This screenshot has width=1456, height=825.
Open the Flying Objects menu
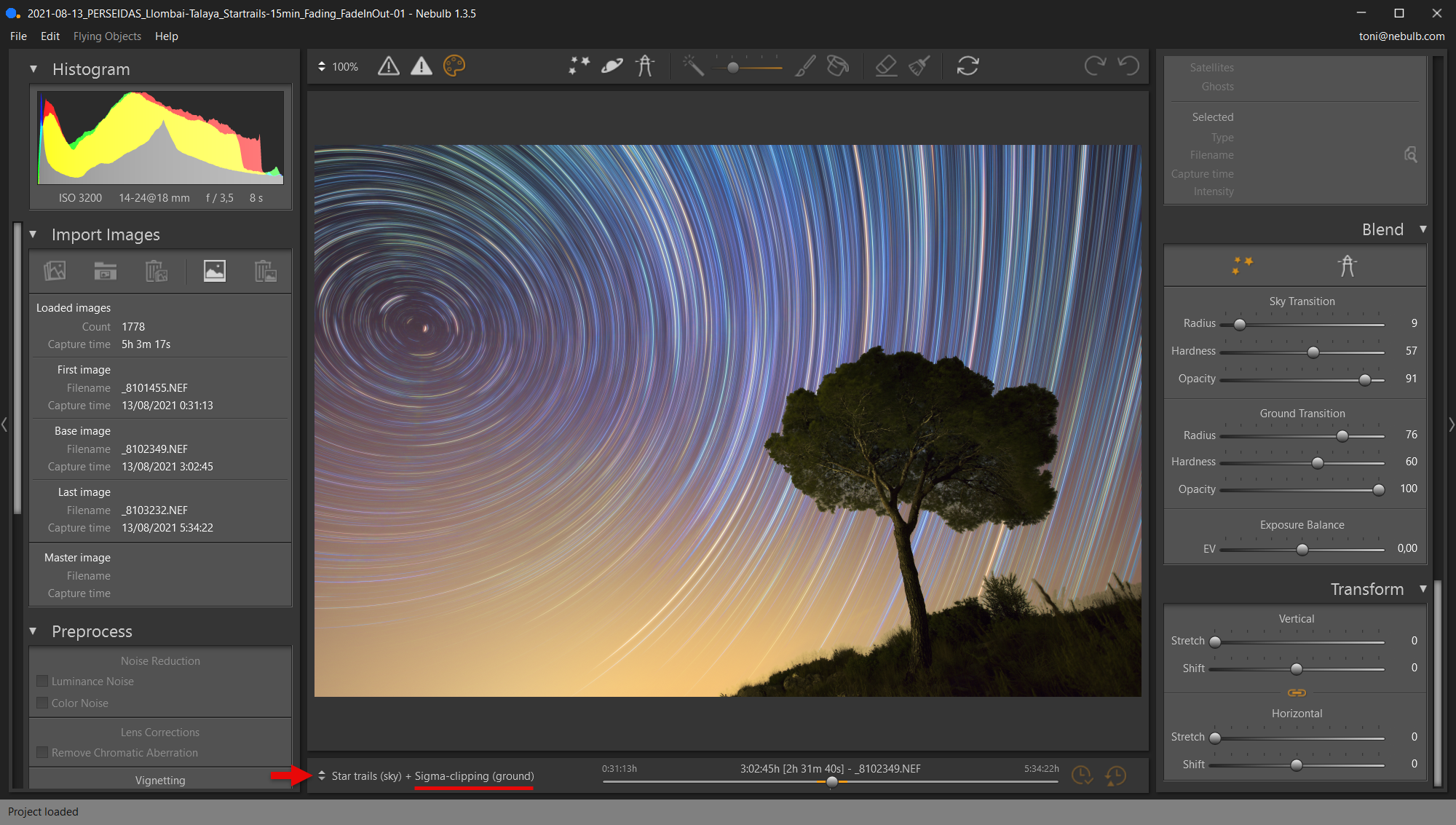107,36
